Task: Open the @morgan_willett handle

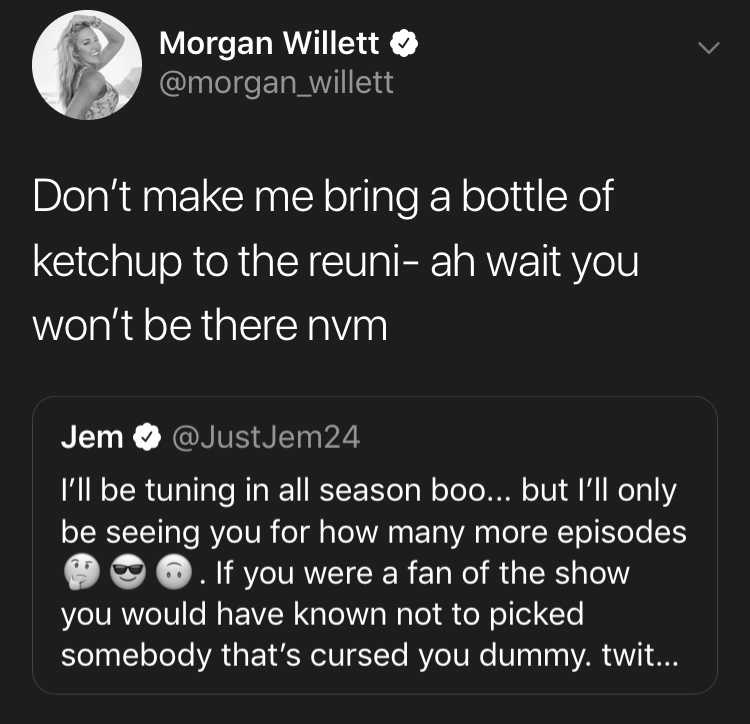Action: tap(276, 83)
